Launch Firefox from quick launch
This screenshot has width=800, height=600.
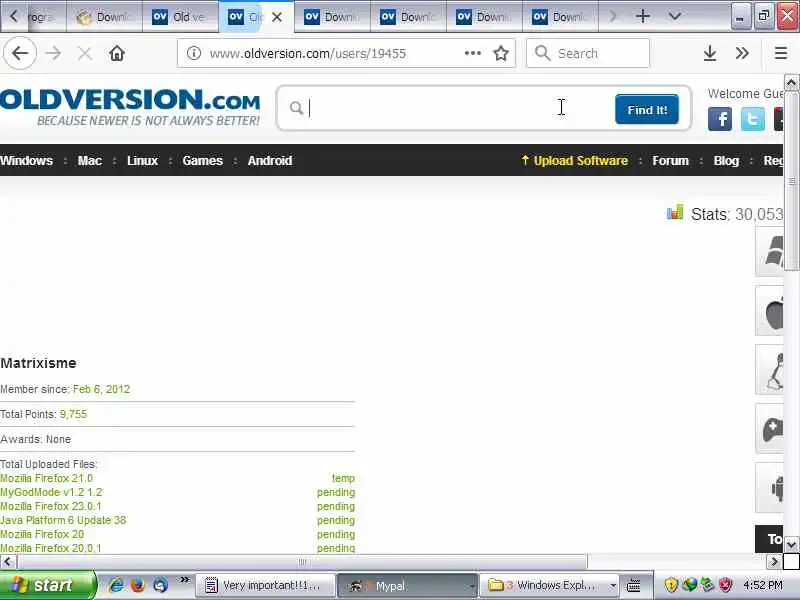point(138,585)
